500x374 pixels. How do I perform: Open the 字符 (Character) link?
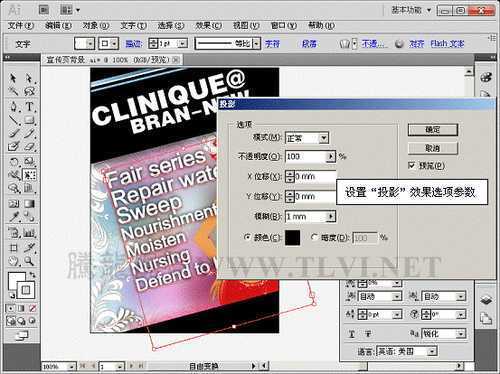point(272,44)
